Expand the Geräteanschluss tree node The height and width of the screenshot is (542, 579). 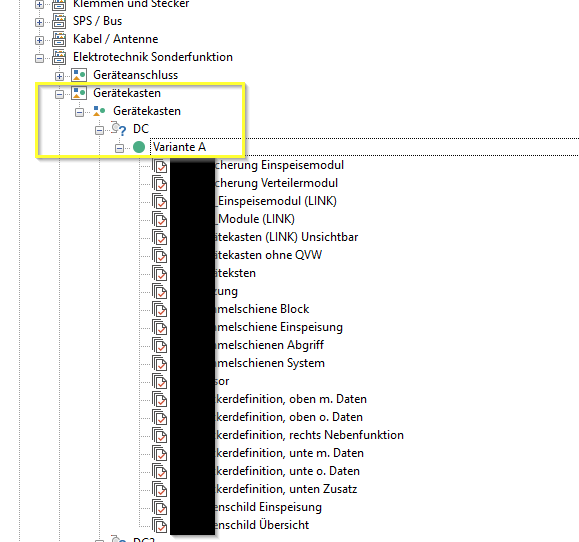coord(59,76)
